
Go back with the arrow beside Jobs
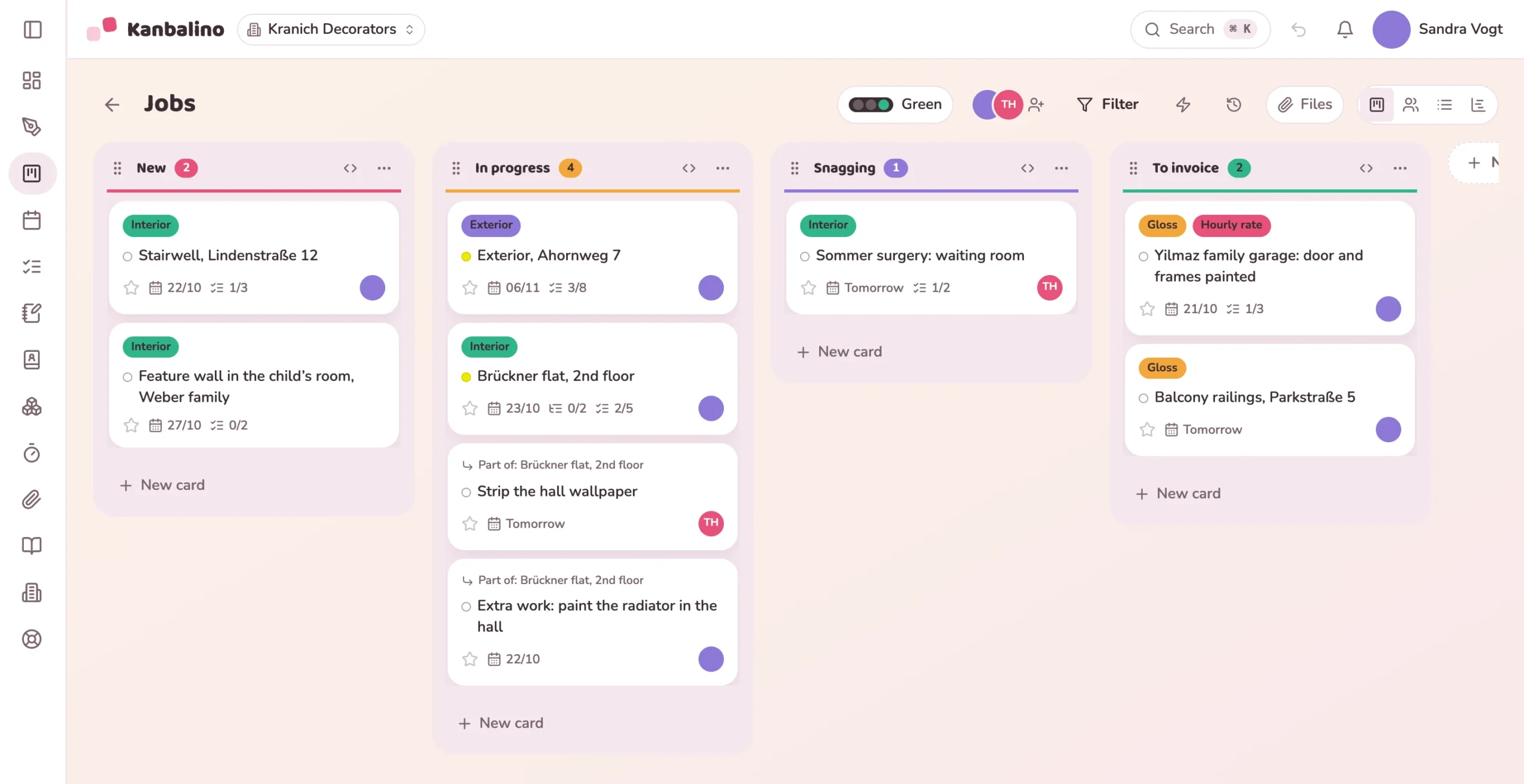[112, 105]
